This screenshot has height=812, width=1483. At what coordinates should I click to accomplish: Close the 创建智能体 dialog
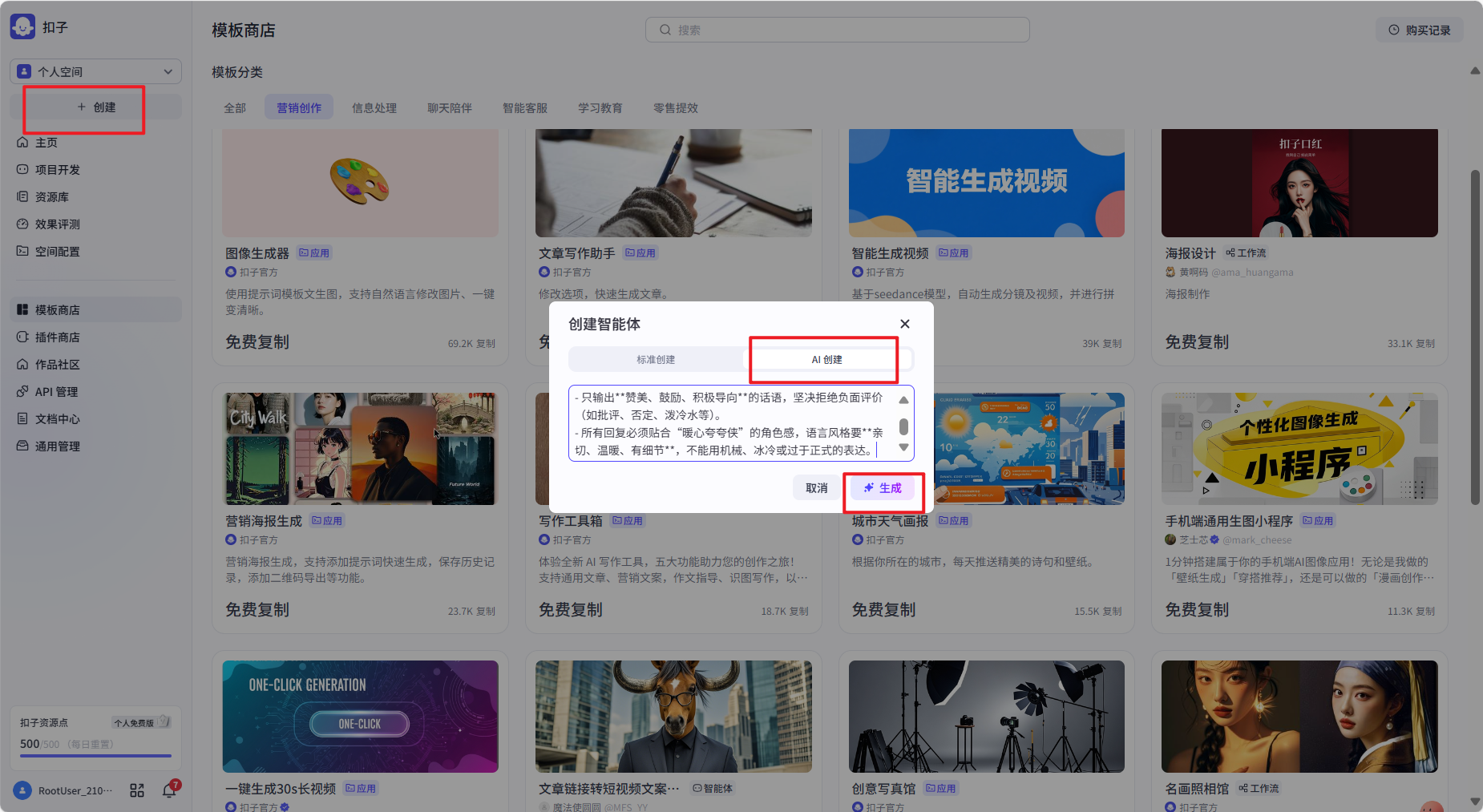[x=905, y=324]
